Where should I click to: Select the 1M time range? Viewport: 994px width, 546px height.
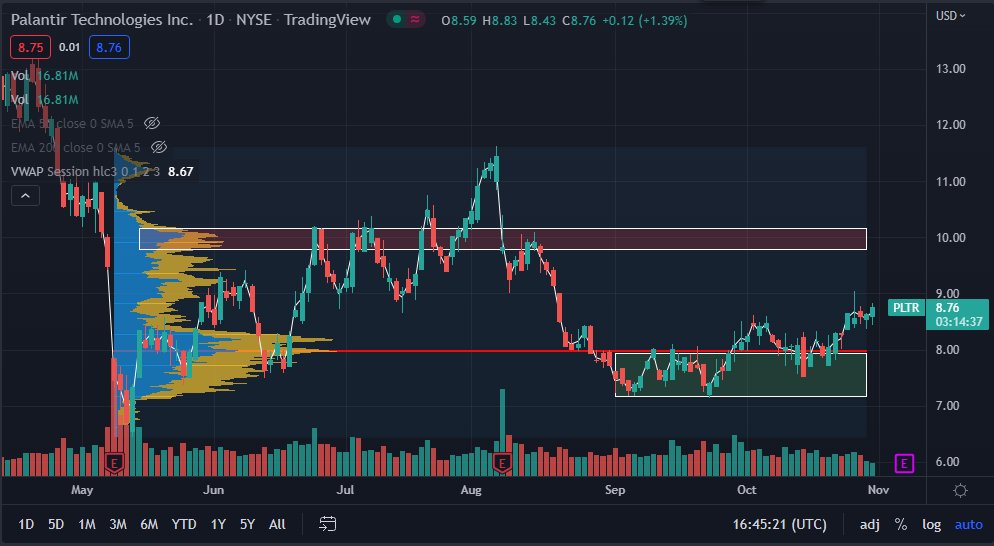tap(87, 524)
